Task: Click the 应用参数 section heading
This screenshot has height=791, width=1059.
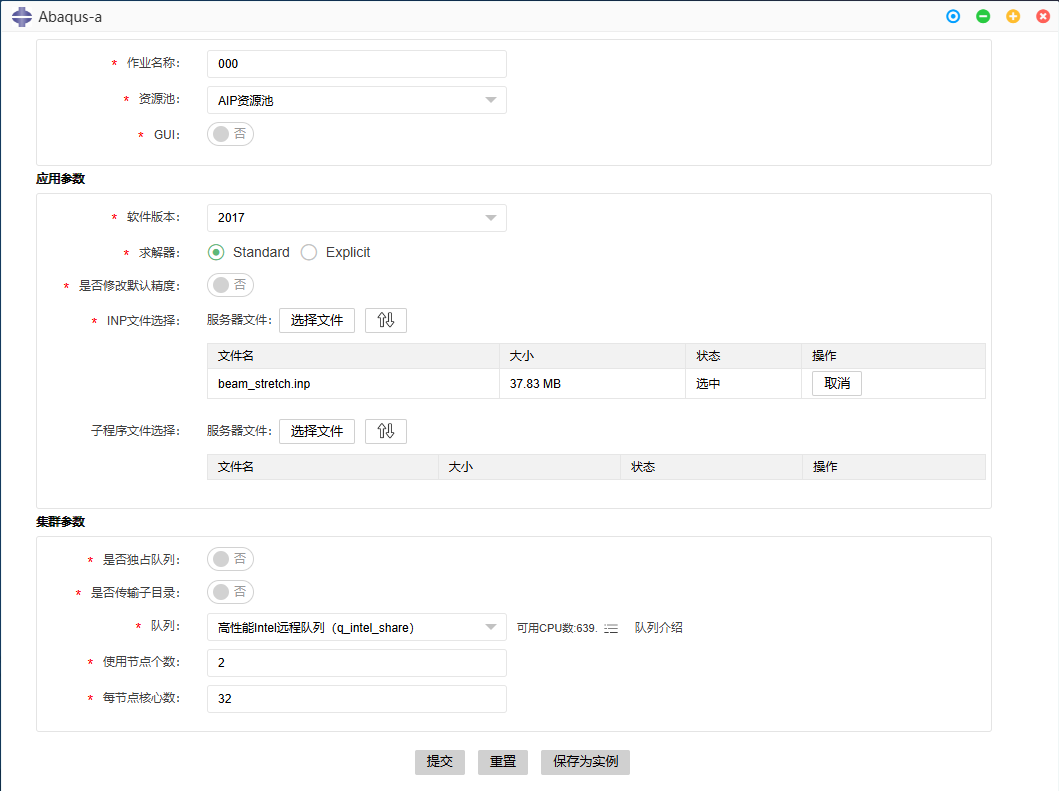Action: [x=61, y=179]
